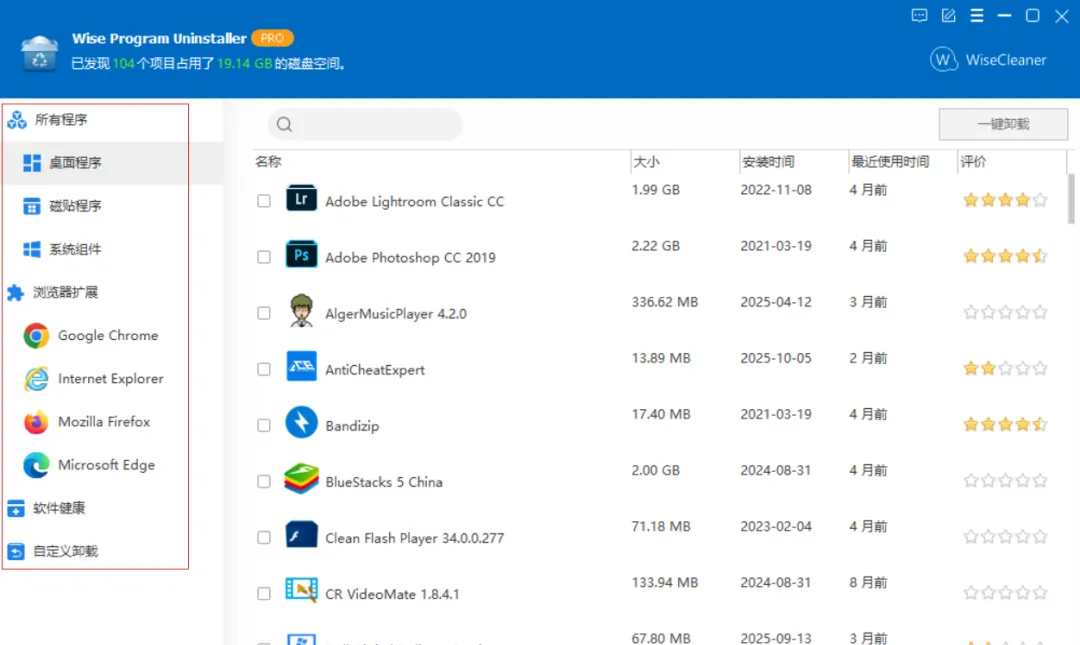
Task: Select the BlueStacks 5 China name
Action: 384,482
